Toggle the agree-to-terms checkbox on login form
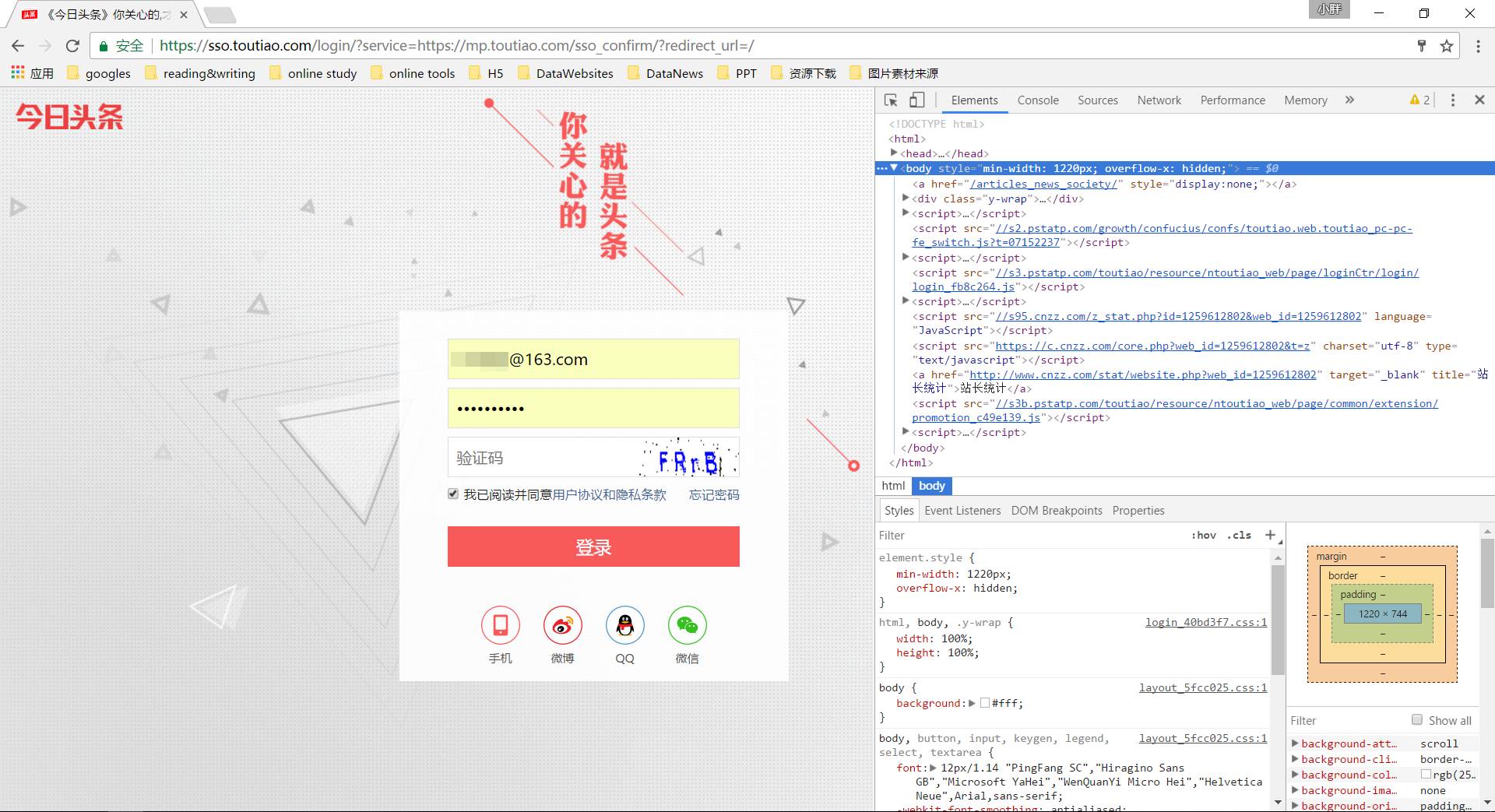Image resolution: width=1495 pixels, height=812 pixels. pos(452,494)
